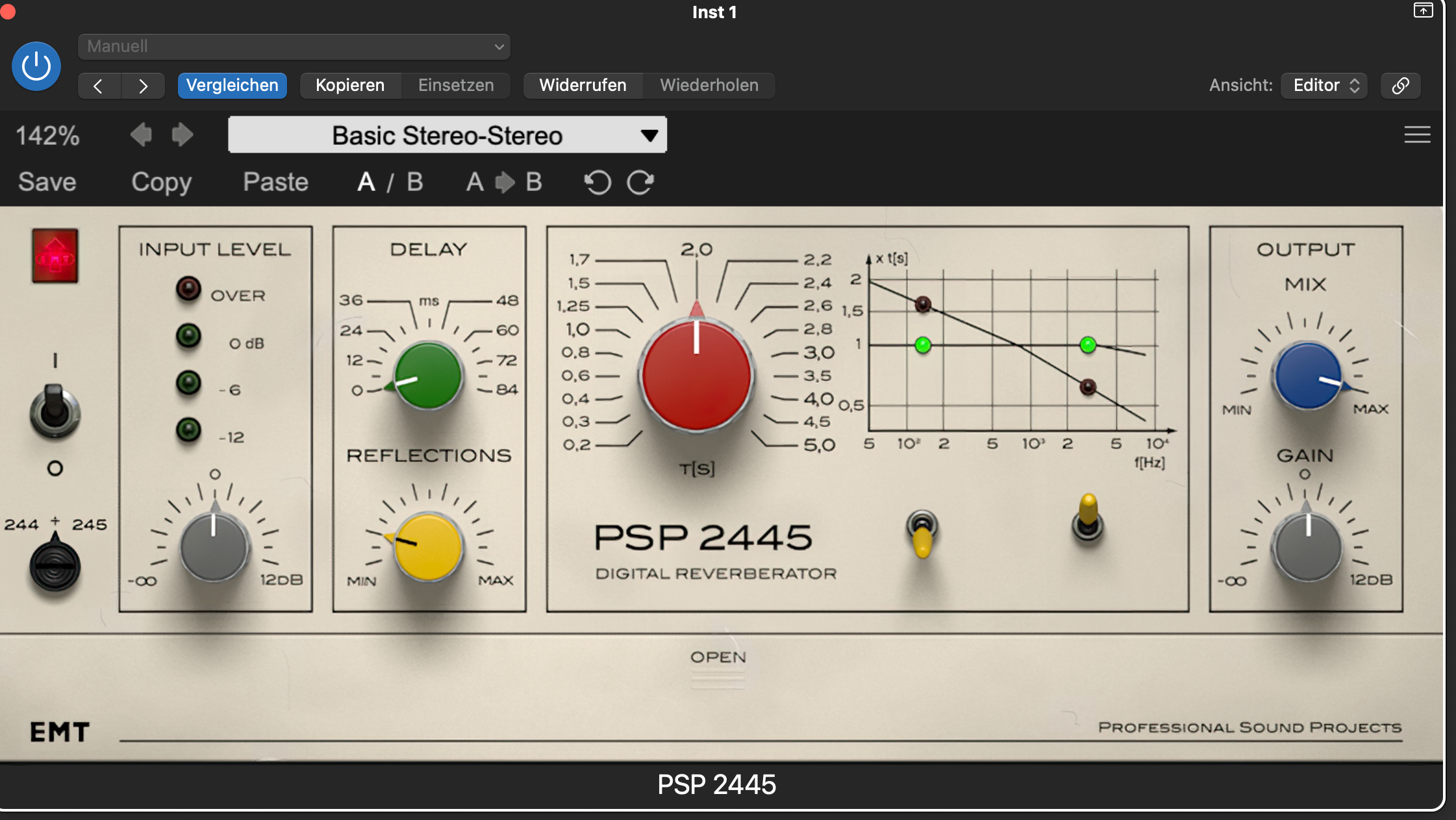Image resolution: width=1456 pixels, height=820 pixels.
Task: Click the red EMT lamp button
Action: pos(55,256)
